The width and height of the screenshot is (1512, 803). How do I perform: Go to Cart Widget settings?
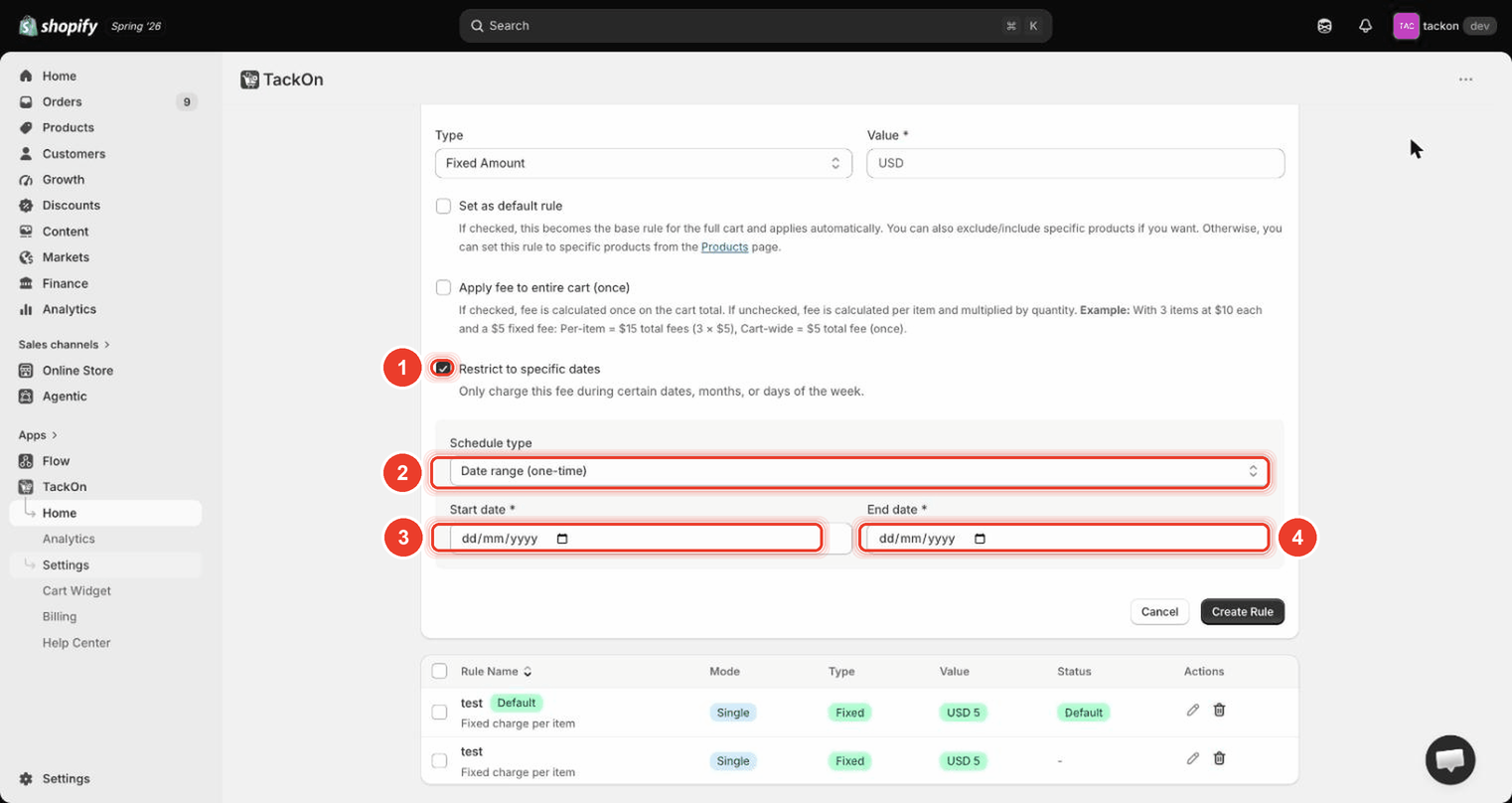76,590
